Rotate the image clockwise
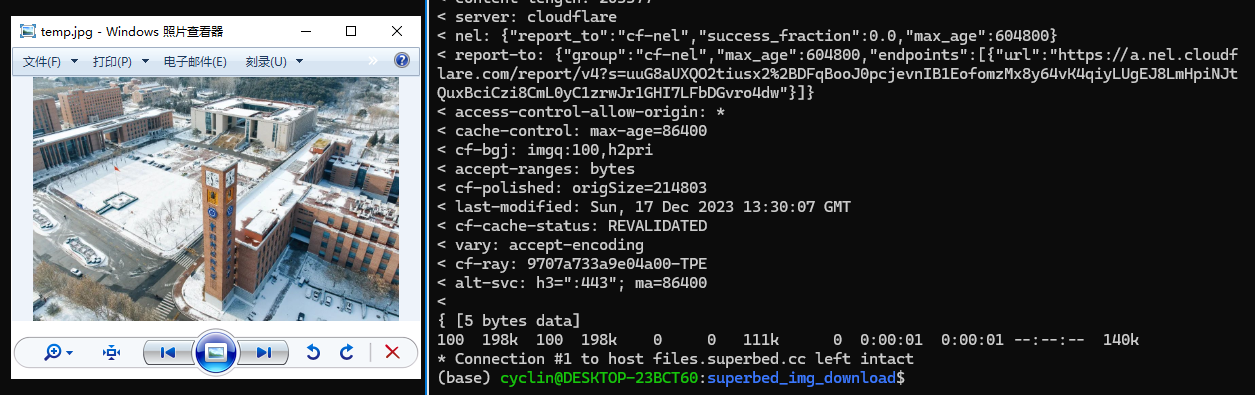 tap(347, 352)
